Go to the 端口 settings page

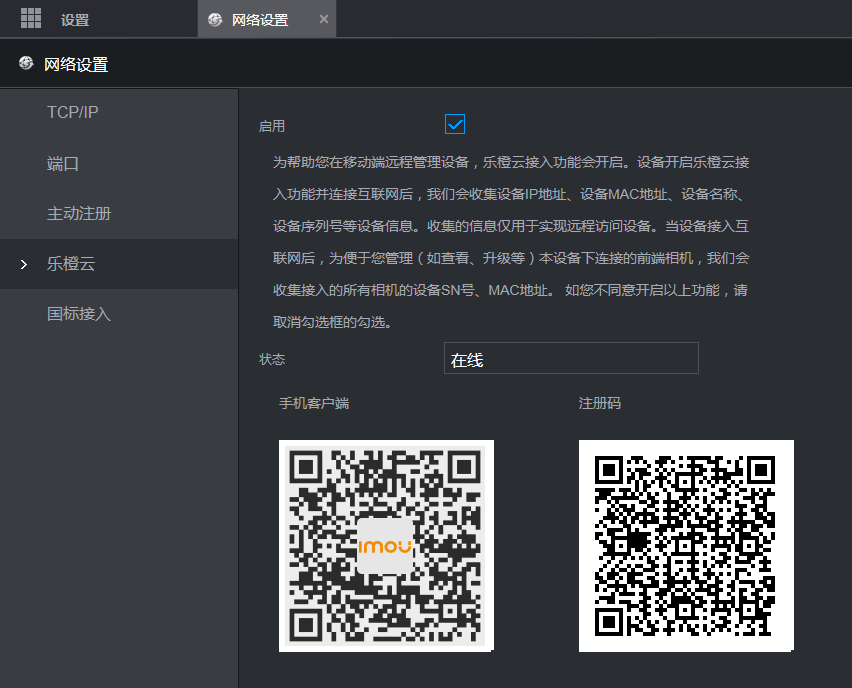(x=63, y=163)
